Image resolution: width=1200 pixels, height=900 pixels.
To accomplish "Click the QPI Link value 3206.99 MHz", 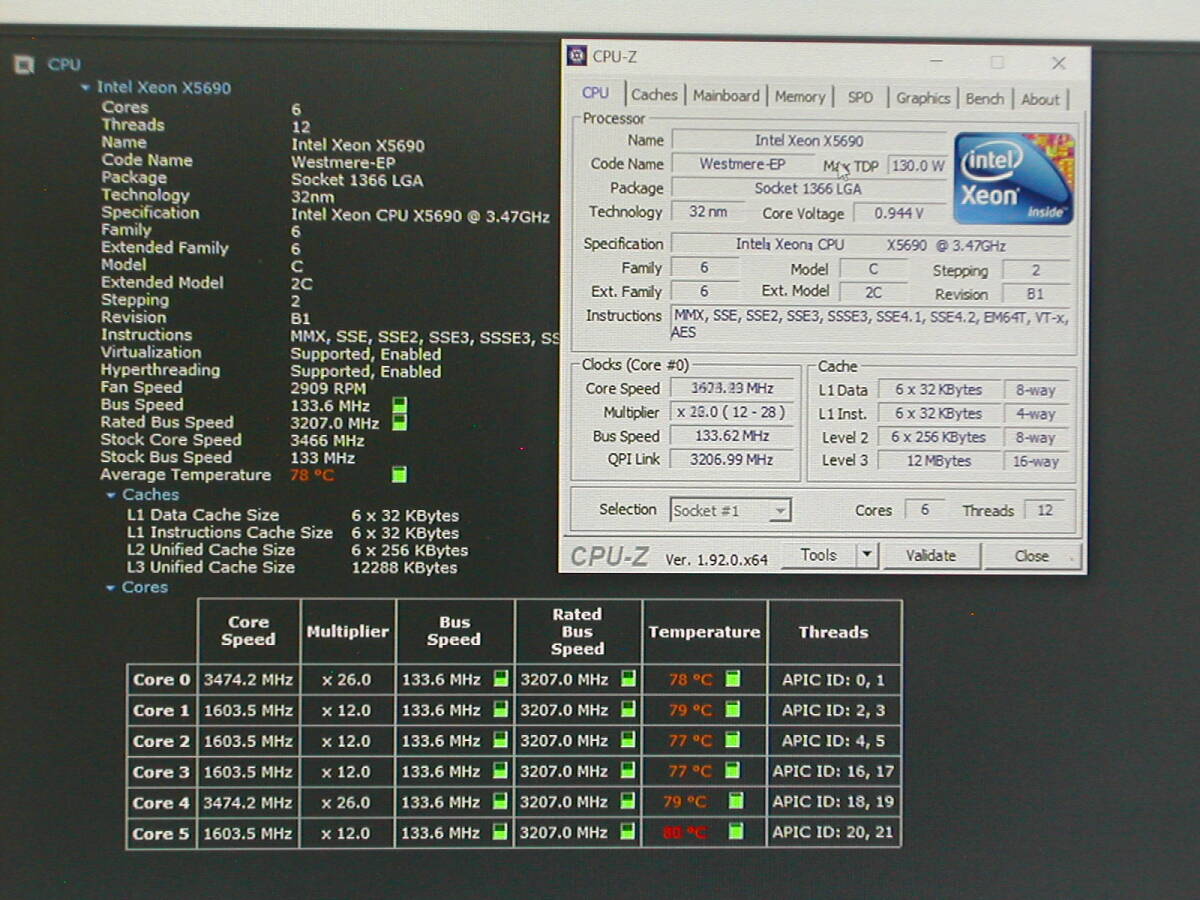I will pos(733,460).
